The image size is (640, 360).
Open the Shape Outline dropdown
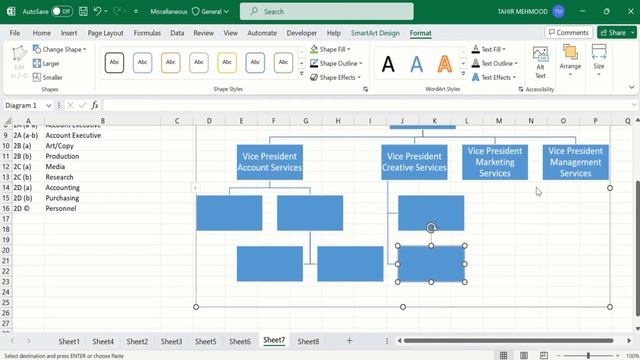click(x=336, y=63)
